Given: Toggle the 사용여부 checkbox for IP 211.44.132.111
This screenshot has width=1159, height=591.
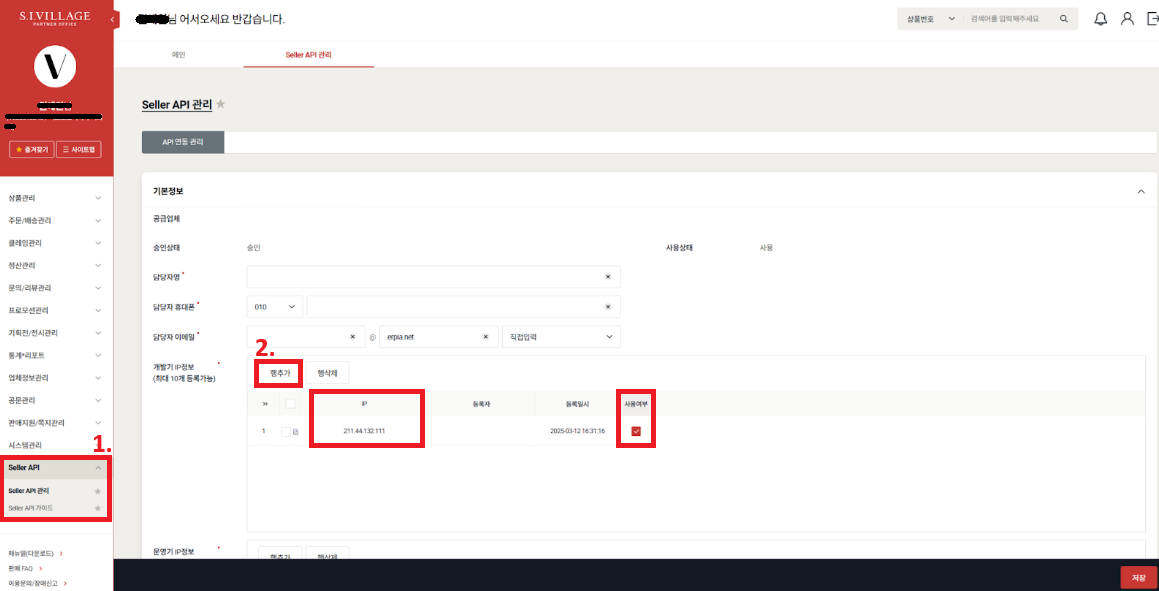Looking at the screenshot, I should coord(635,431).
